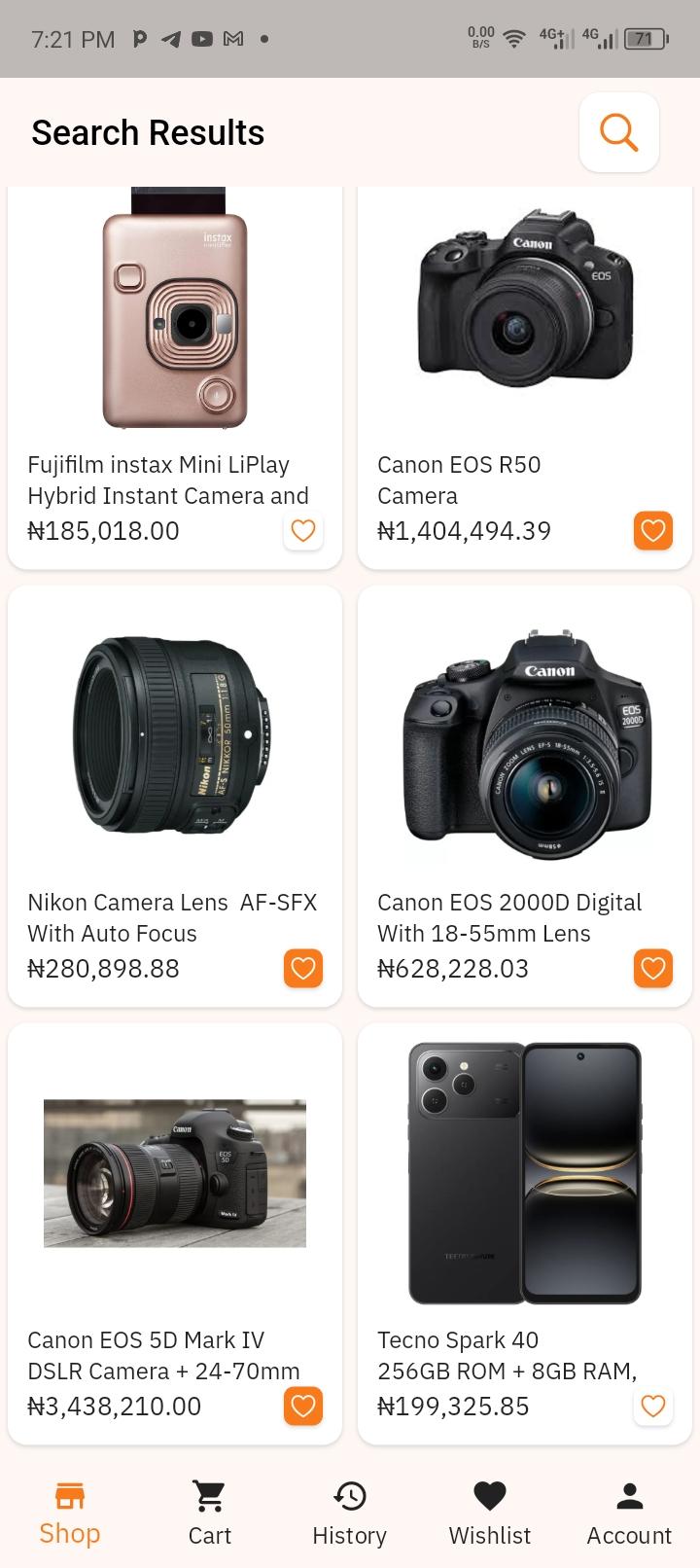View the Tecno Spark 40 phone image
The height and width of the screenshot is (1568, 700).
click(x=525, y=1173)
